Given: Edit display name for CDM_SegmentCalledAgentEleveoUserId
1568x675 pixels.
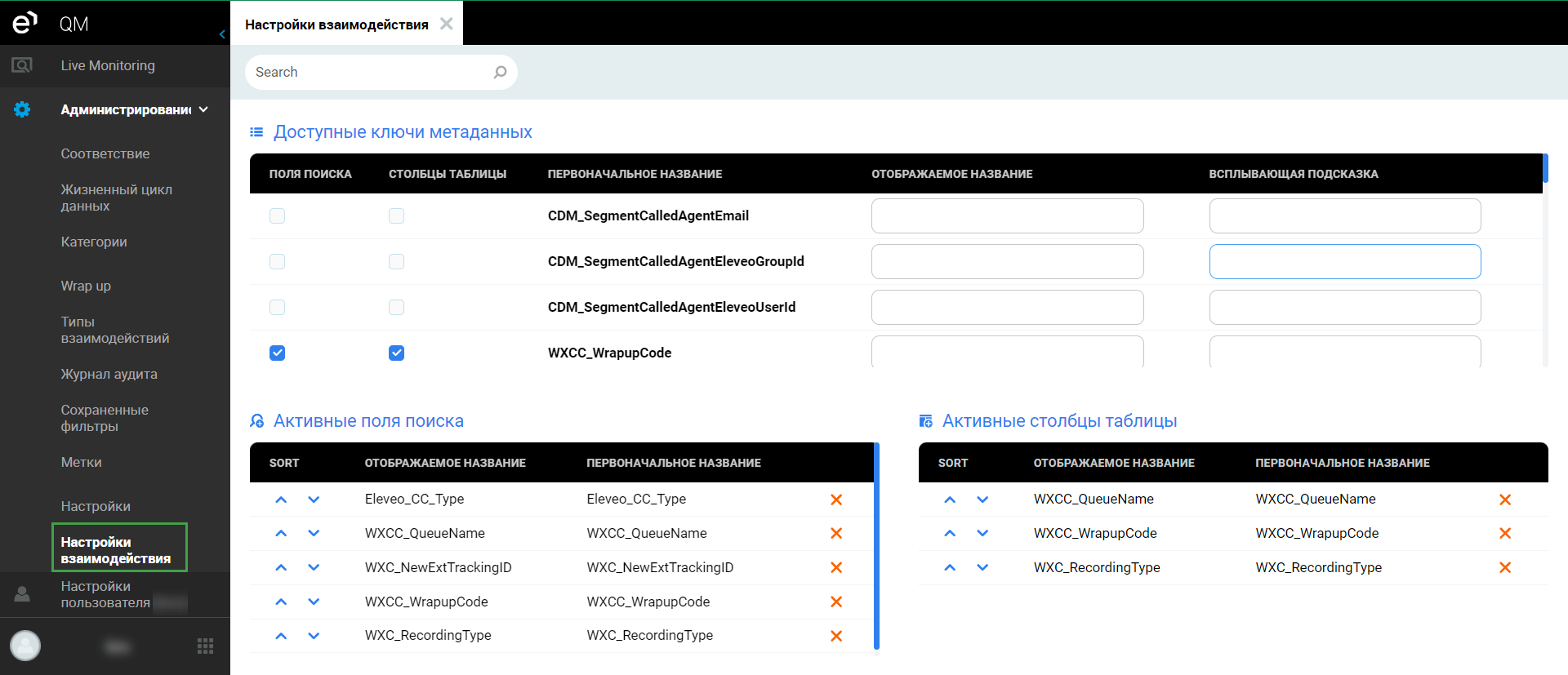Looking at the screenshot, I should point(1007,307).
